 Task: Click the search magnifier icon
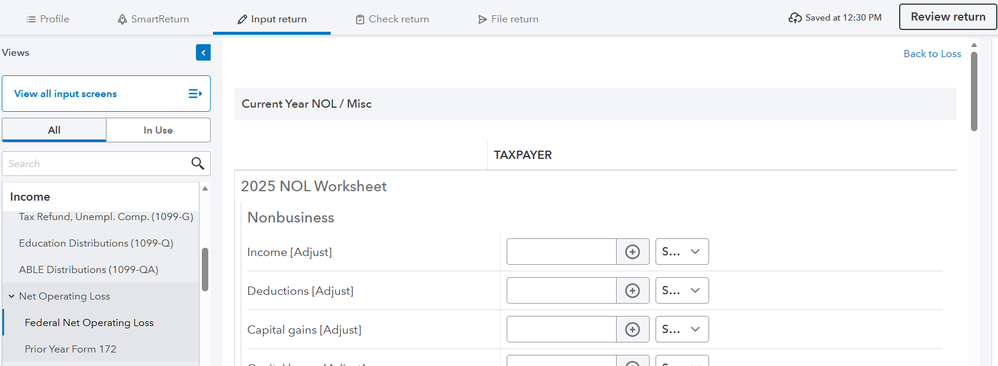coord(198,164)
